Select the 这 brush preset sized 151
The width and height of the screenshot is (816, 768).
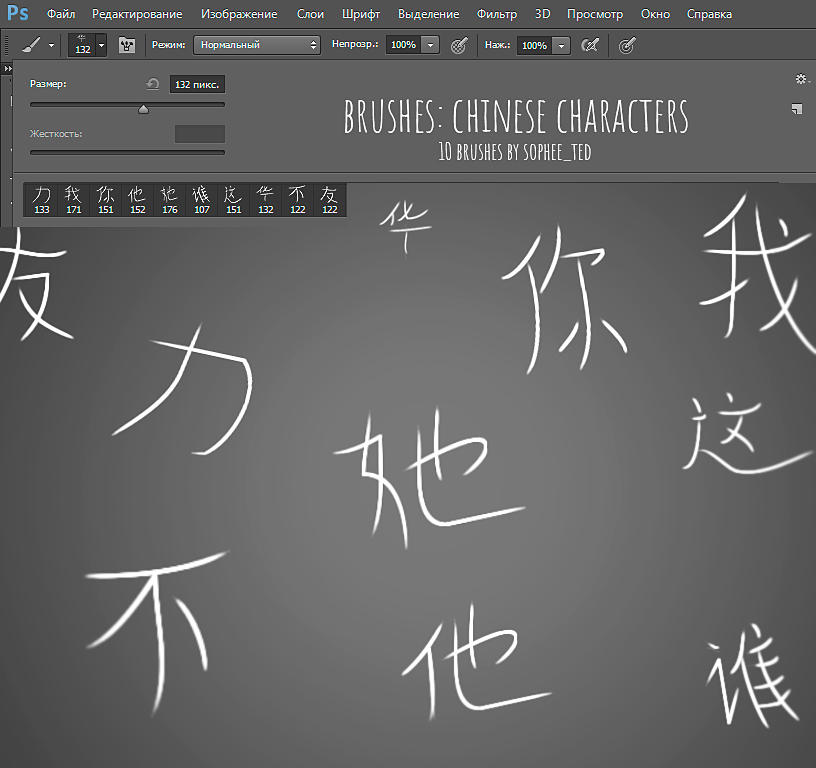[234, 200]
